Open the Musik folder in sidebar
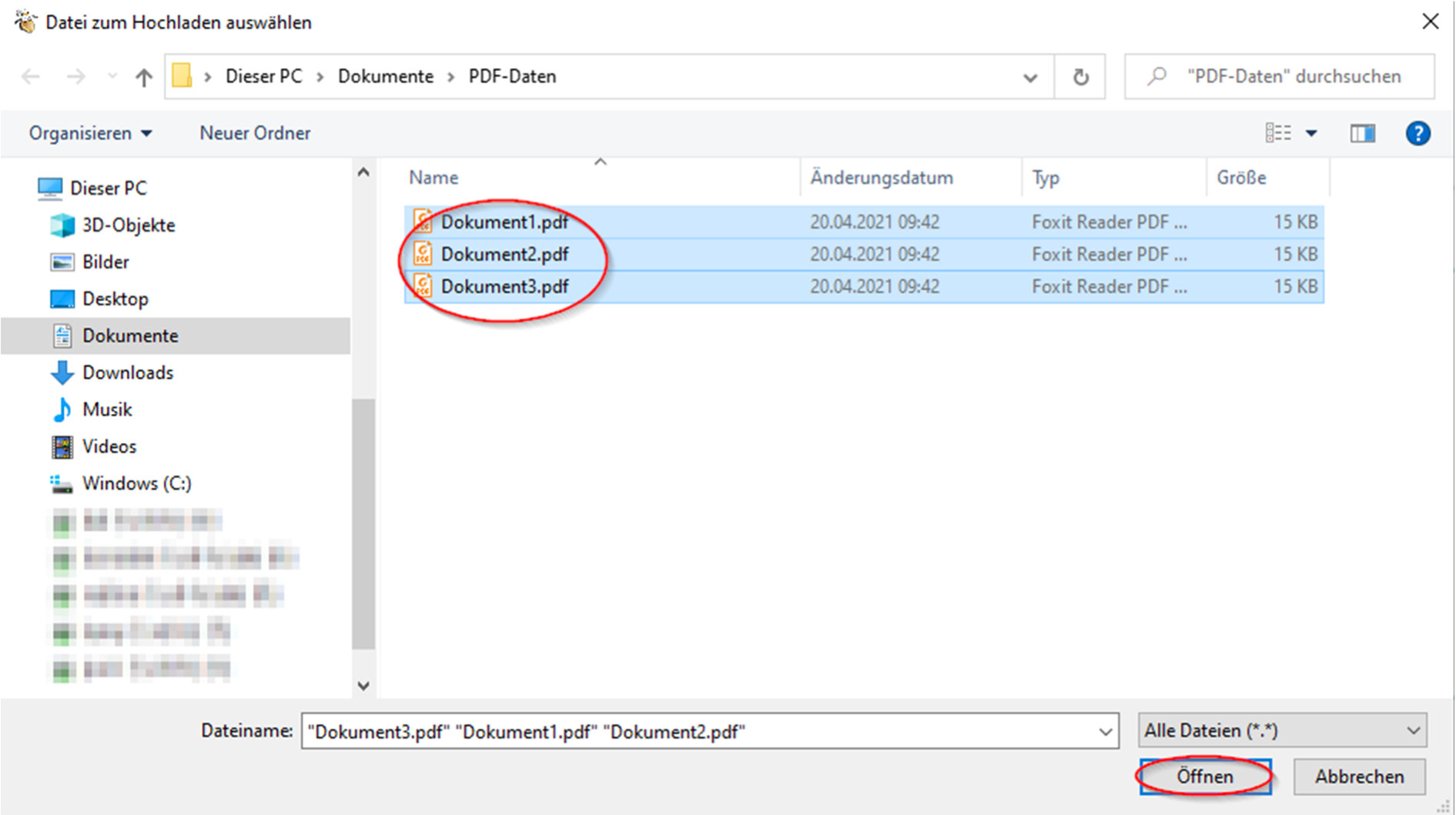The width and height of the screenshot is (1456, 815). coord(107,409)
